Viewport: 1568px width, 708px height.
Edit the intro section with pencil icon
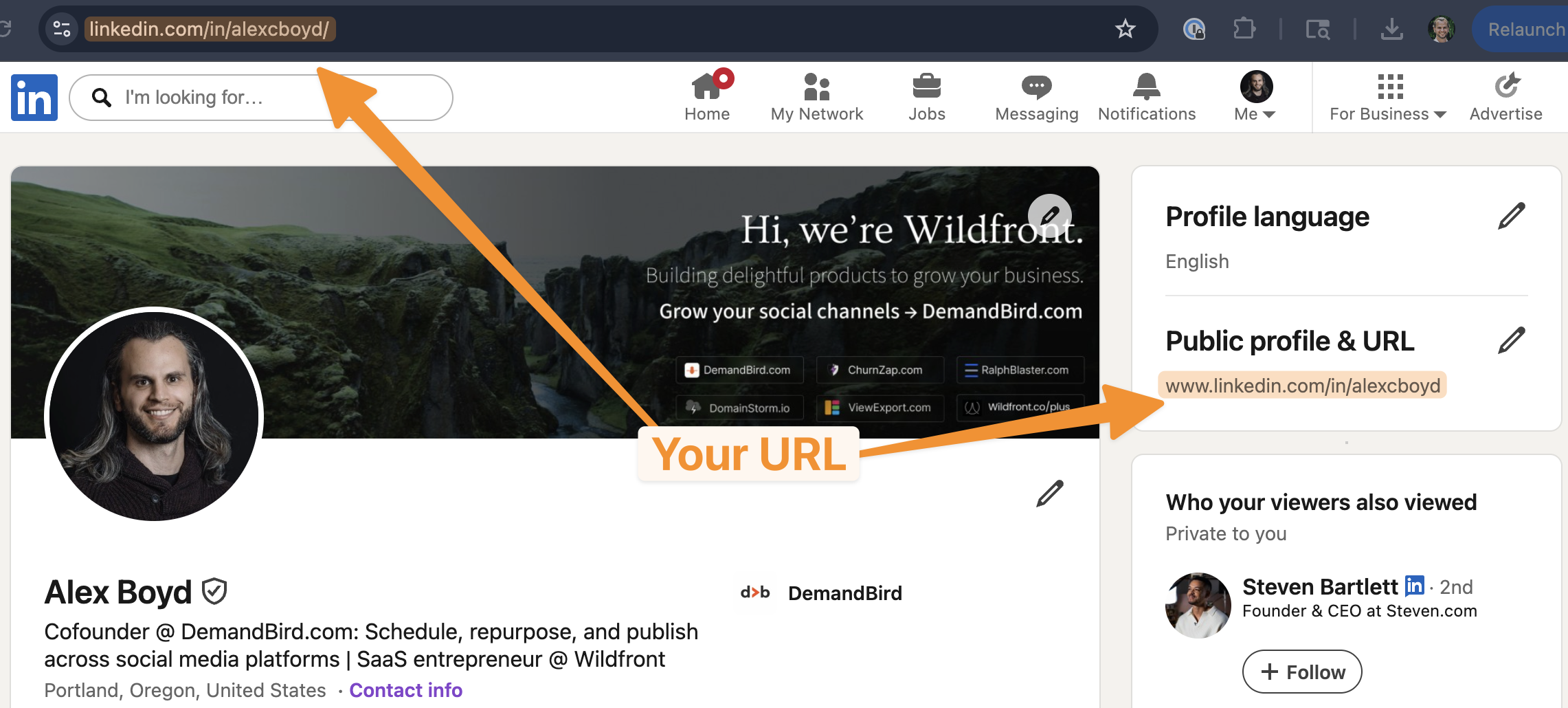(x=1049, y=493)
